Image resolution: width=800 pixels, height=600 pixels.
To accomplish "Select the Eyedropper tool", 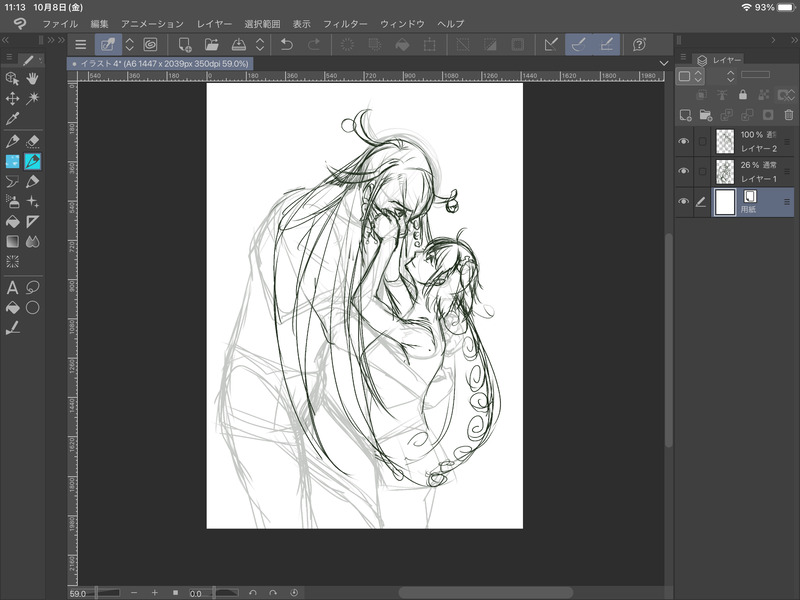I will 13,119.
